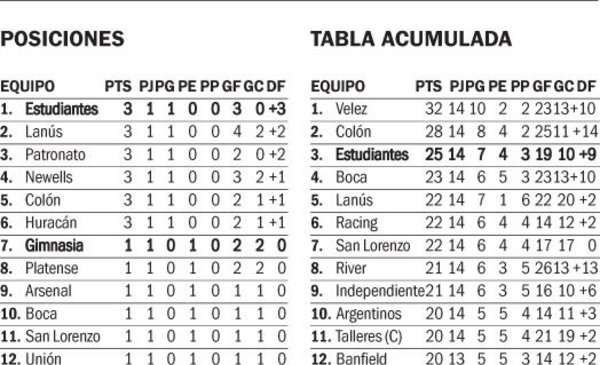Viewport: 600px width, 365px height.
Task: Select the Huracán row
Action: (x=143, y=223)
